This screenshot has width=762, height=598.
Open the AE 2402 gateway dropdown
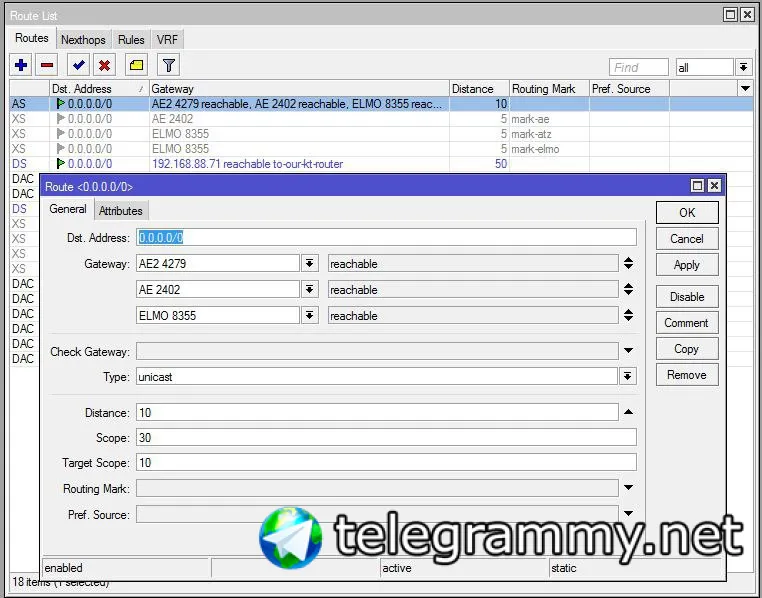(x=309, y=290)
